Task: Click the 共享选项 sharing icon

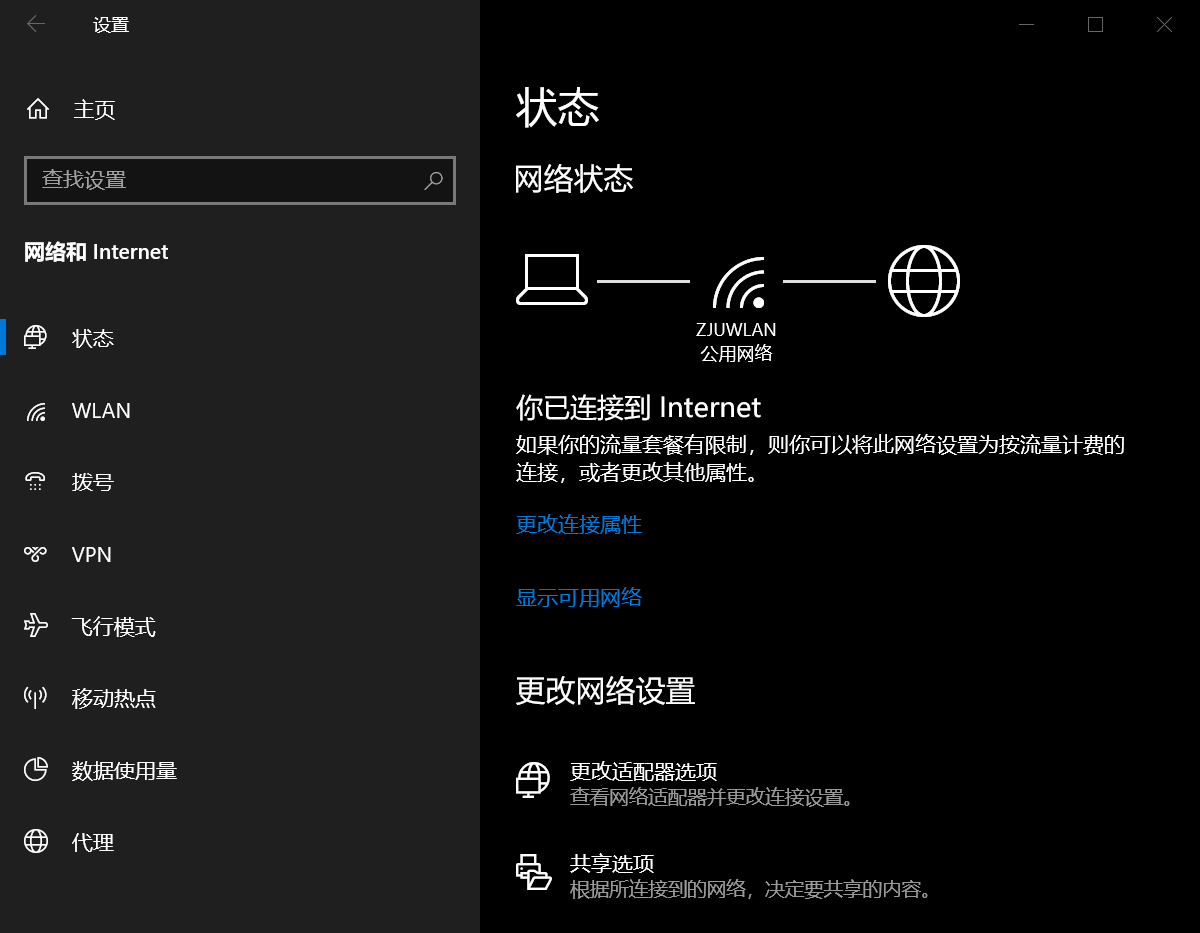Action: 533,871
